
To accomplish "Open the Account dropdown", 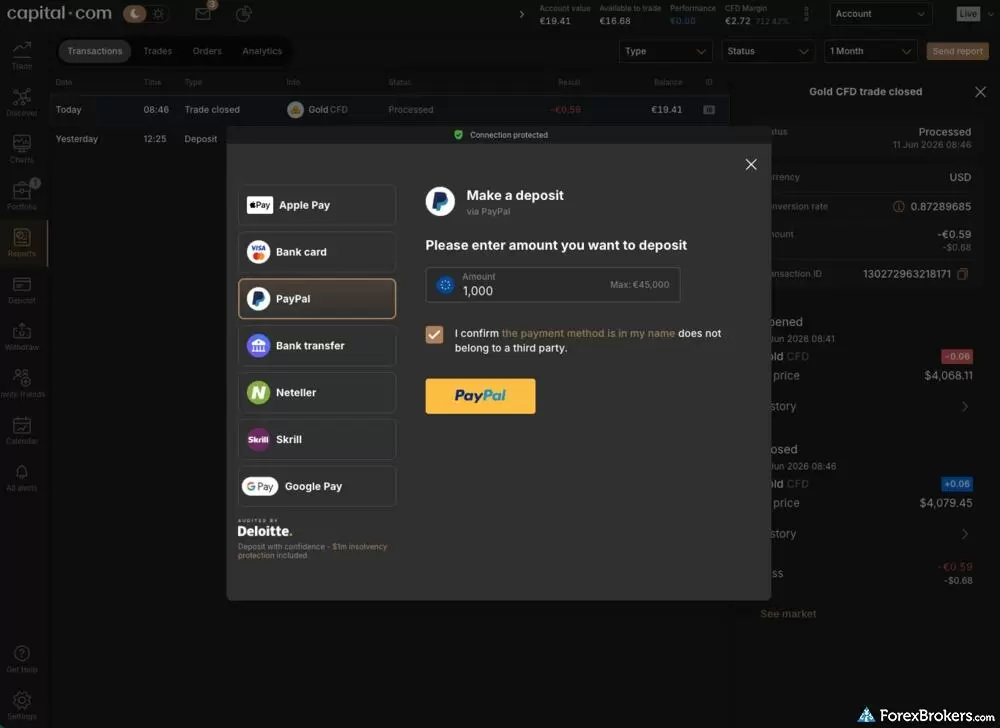I will coord(880,13).
